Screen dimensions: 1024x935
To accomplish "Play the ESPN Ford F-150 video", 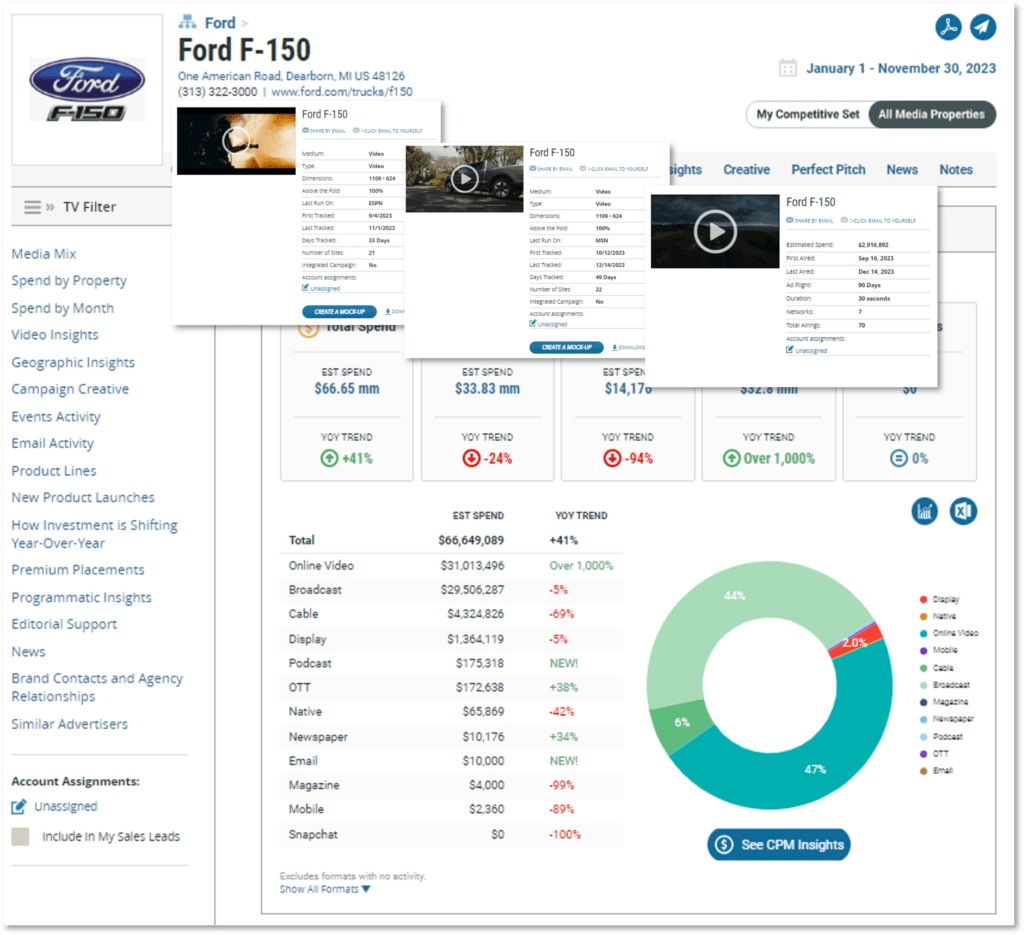I will pyautogui.click(x=236, y=140).
